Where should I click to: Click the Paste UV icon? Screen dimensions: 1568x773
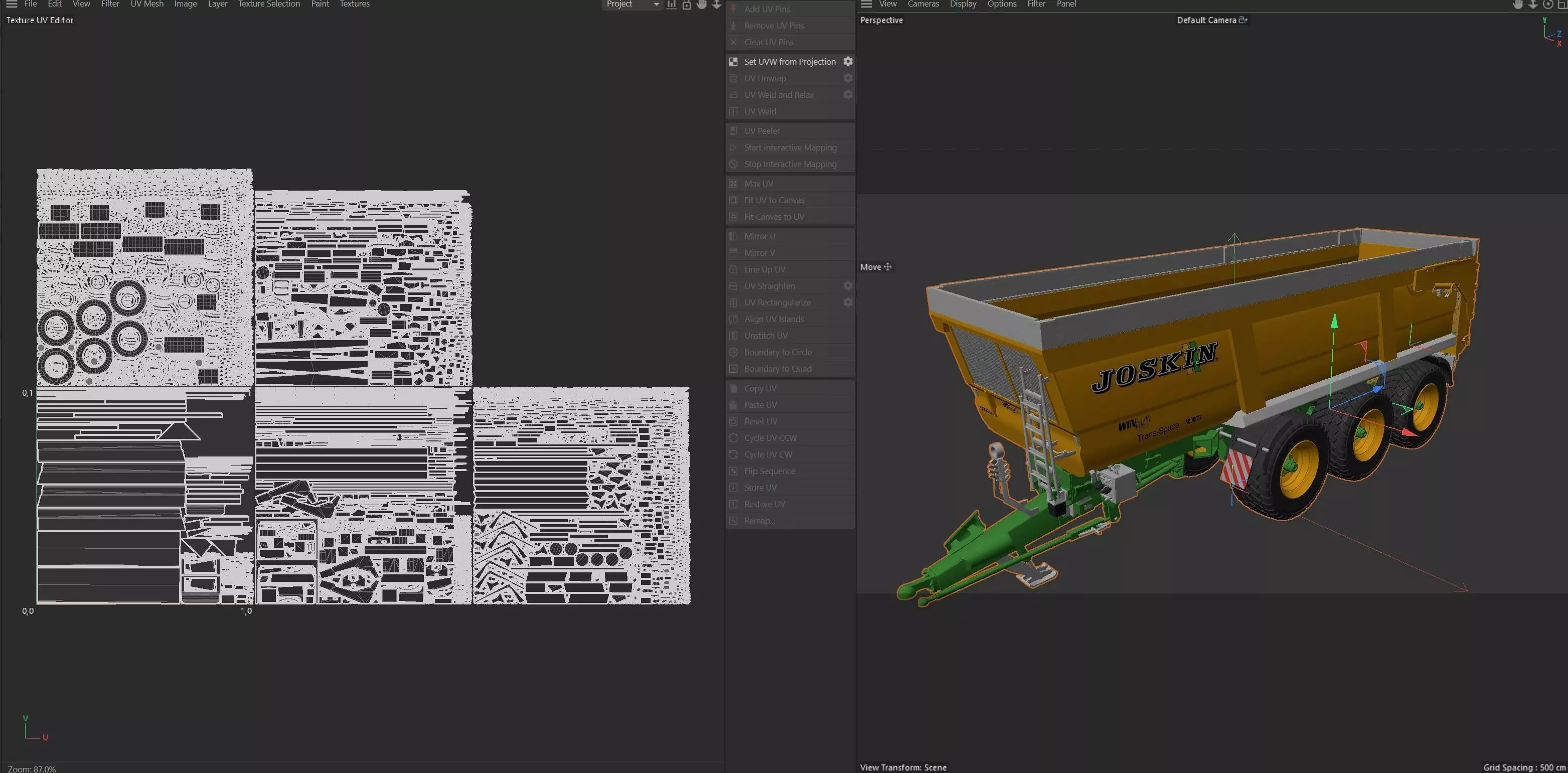tap(733, 404)
